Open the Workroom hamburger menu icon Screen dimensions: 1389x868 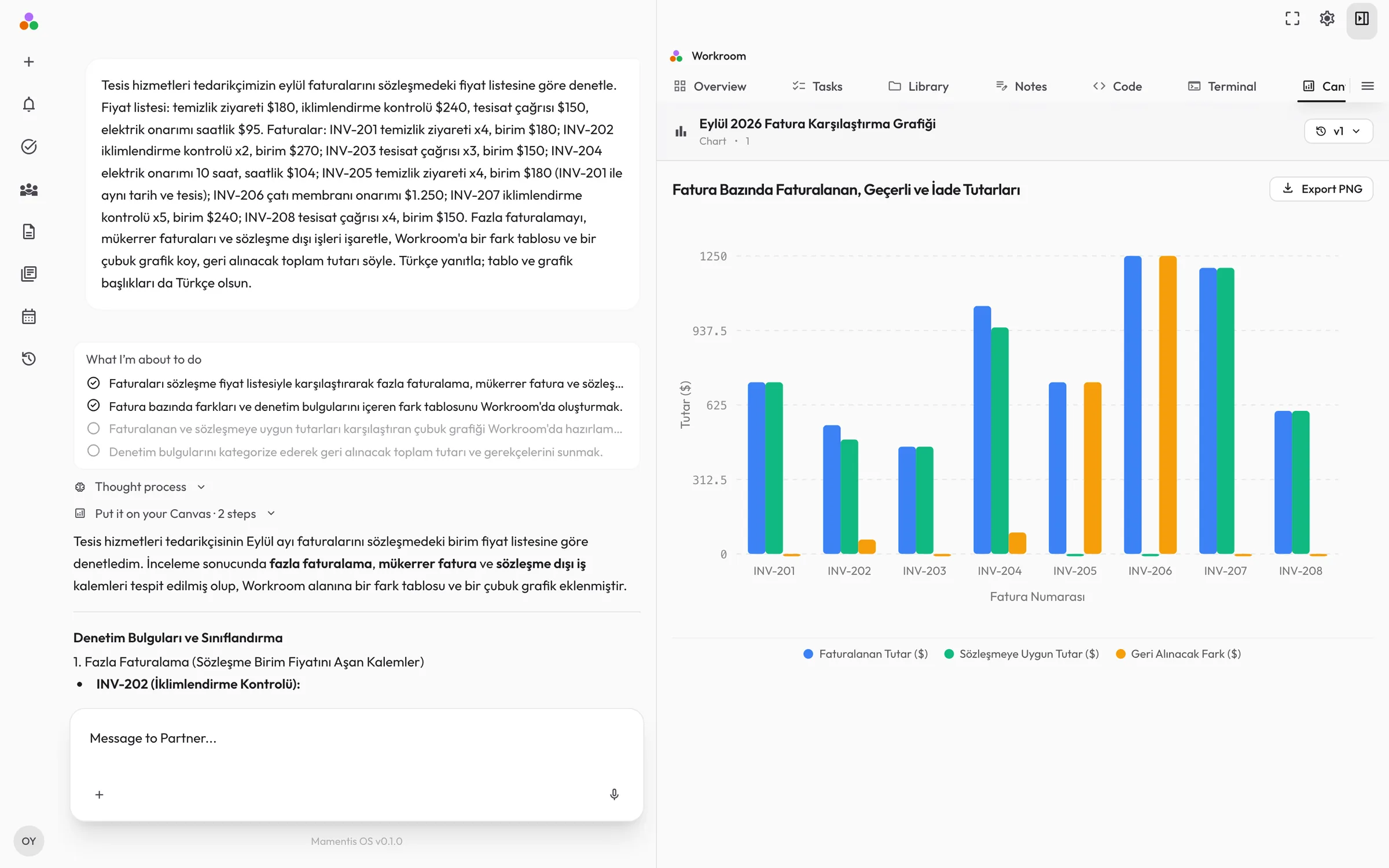[x=1367, y=86]
